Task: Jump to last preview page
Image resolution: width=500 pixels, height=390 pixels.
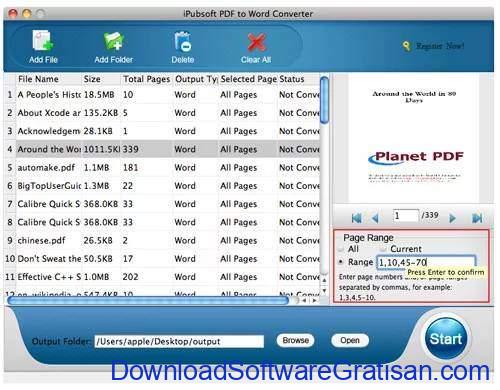Action: point(477,218)
